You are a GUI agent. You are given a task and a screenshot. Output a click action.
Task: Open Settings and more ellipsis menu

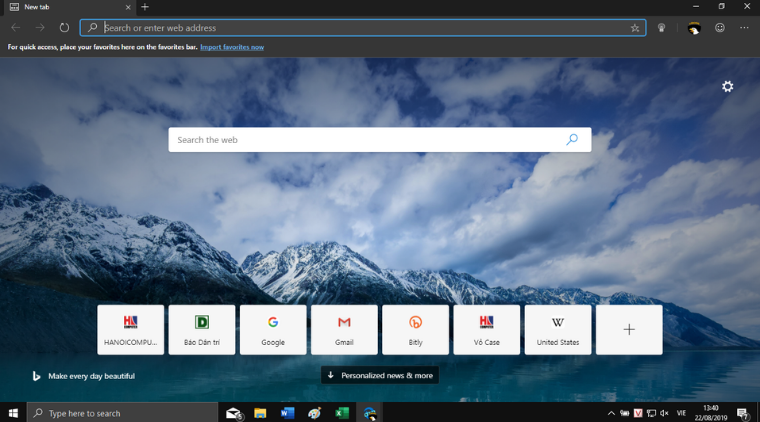pyautogui.click(x=744, y=28)
